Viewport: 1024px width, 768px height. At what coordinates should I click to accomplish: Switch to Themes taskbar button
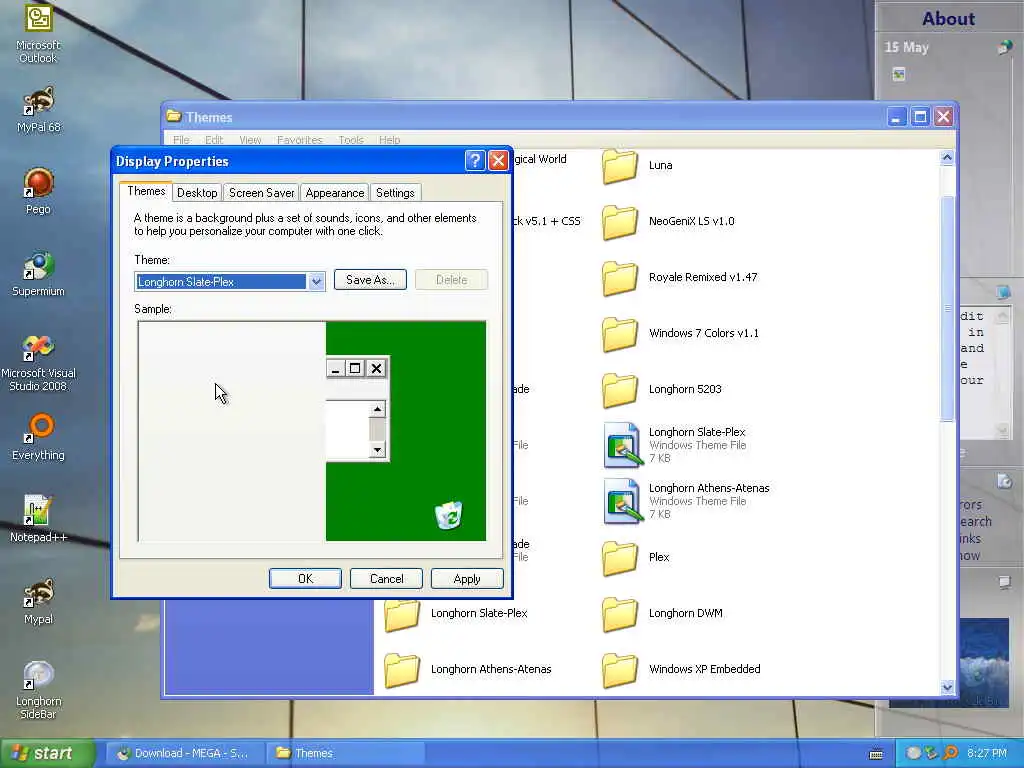click(x=346, y=753)
